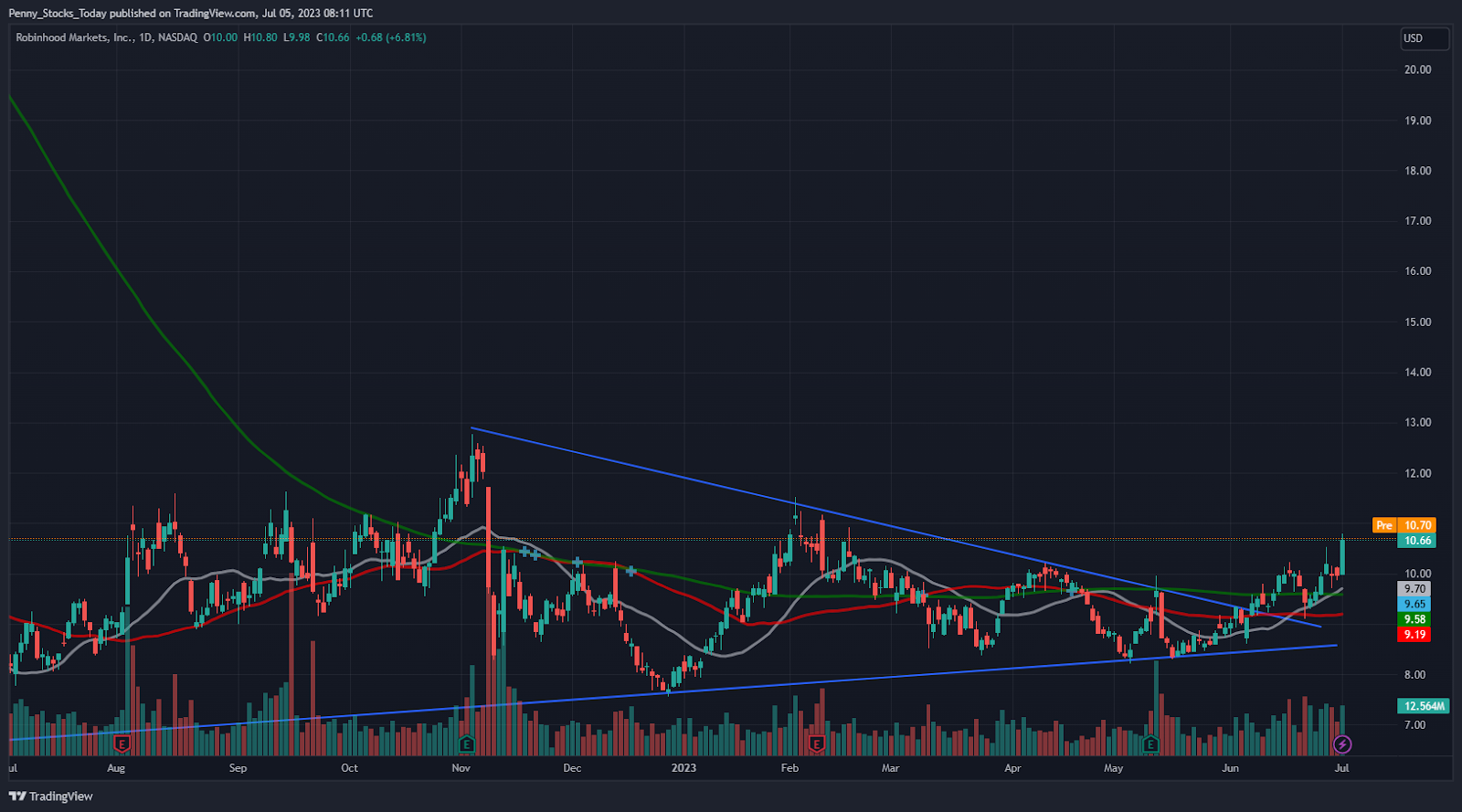The width and height of the screenshot is (1462, 812).
Task: Click the 14.00 price axis label
Action: tap(1417, 373)
